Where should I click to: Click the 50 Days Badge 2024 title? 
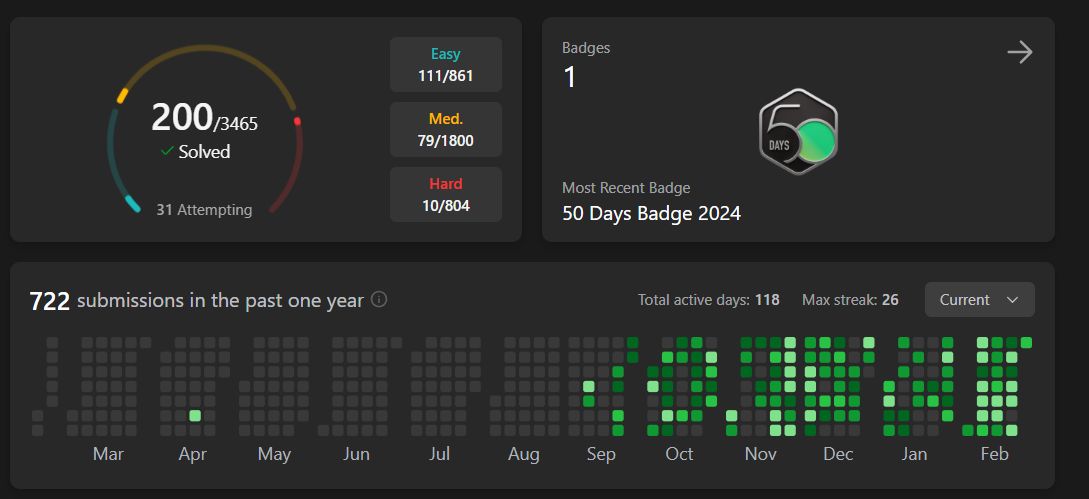651,213
